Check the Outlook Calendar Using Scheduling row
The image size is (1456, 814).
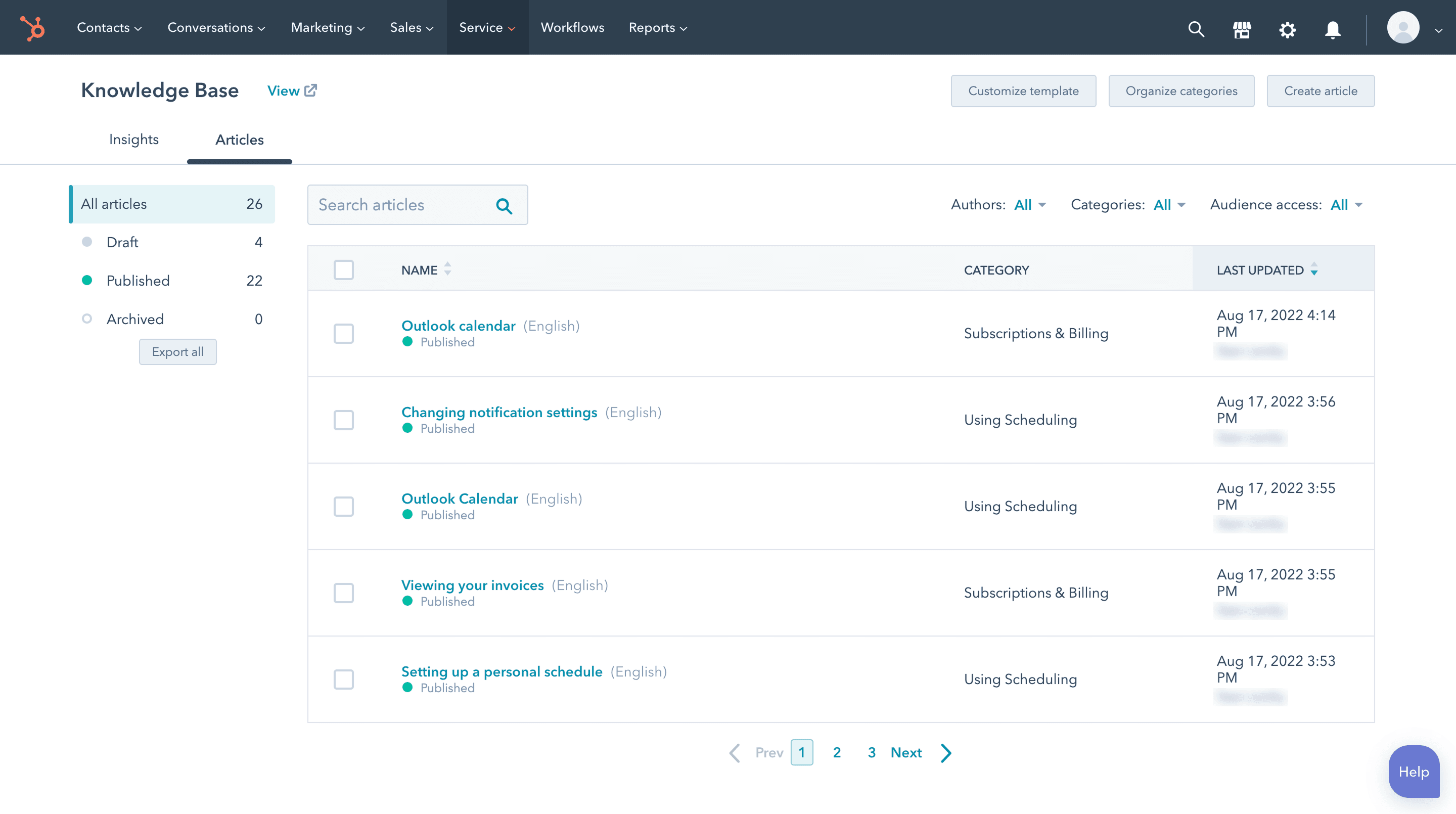coord(343,507)
